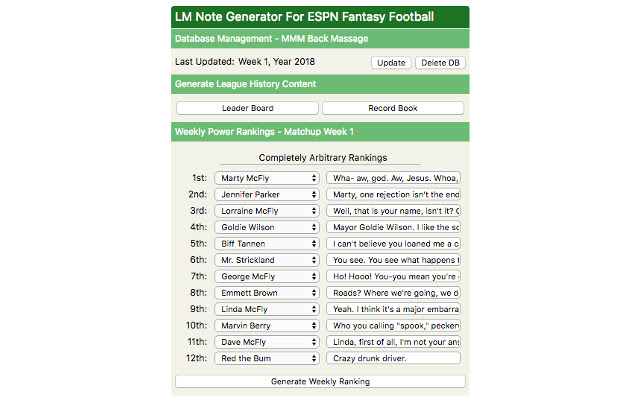
Task: Open the 8th place Emmett Brown dropdown
Action: (267, 292)
